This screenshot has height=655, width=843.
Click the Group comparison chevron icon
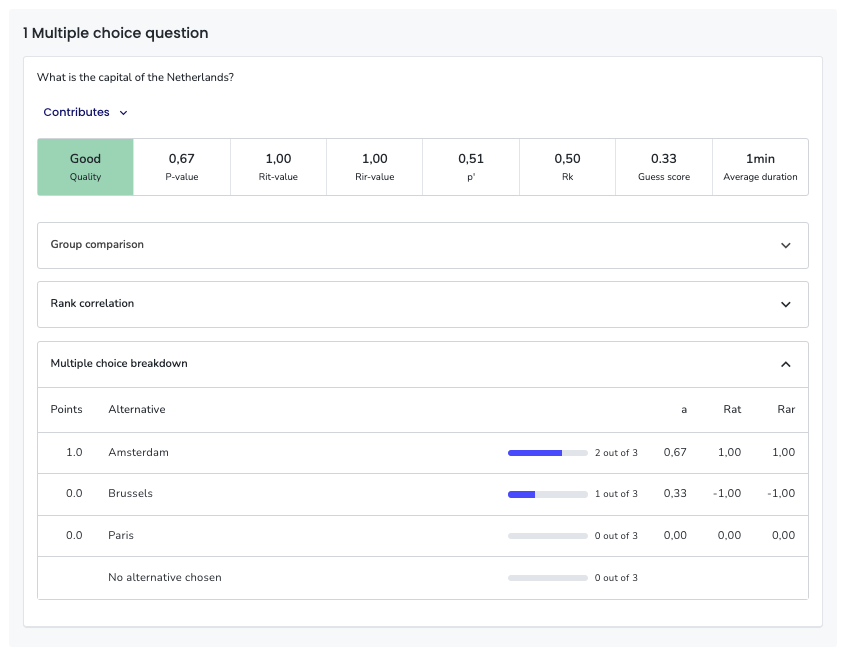click(x=785, y=245)
